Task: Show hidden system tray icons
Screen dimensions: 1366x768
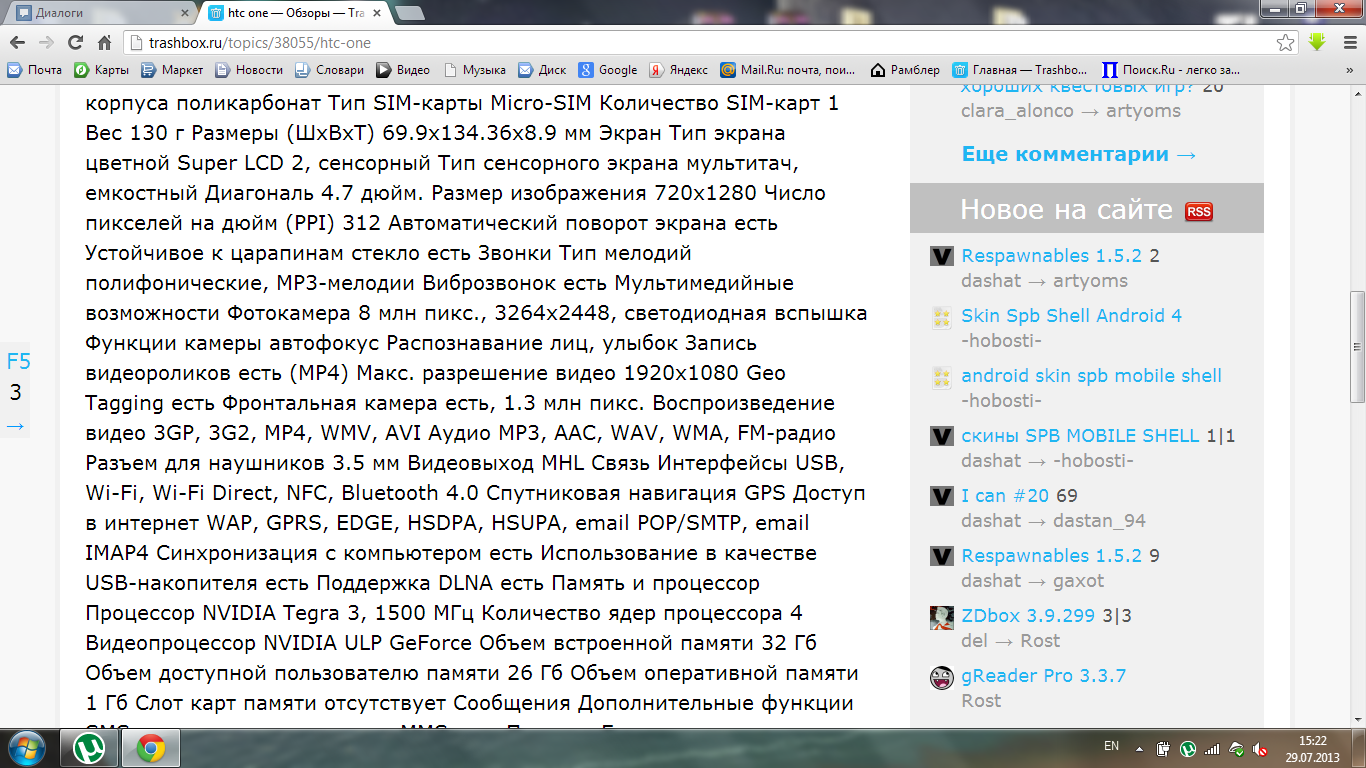Action: (x=1138, y=748)
